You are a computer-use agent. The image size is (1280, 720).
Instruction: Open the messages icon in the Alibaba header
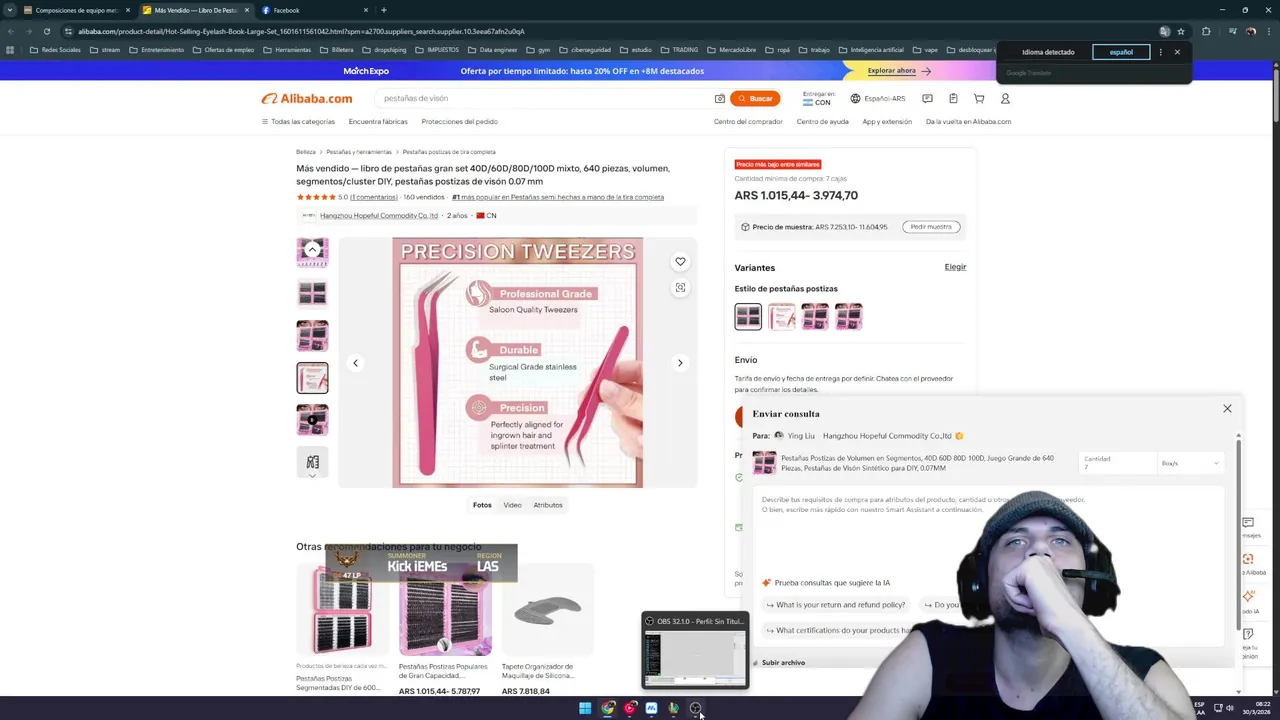[x=927, y=98]
